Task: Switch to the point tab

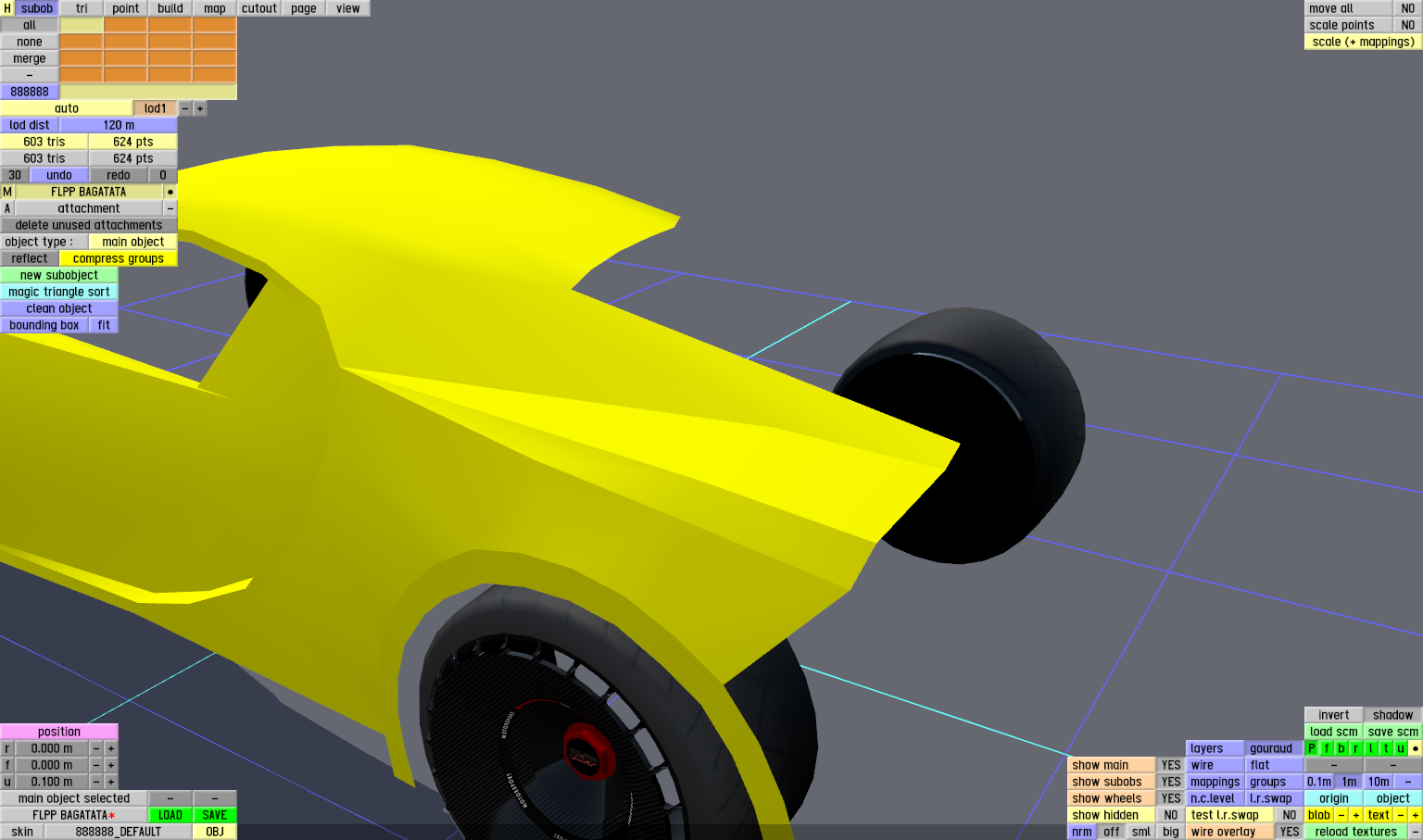Action: click(x=126, y=8)
